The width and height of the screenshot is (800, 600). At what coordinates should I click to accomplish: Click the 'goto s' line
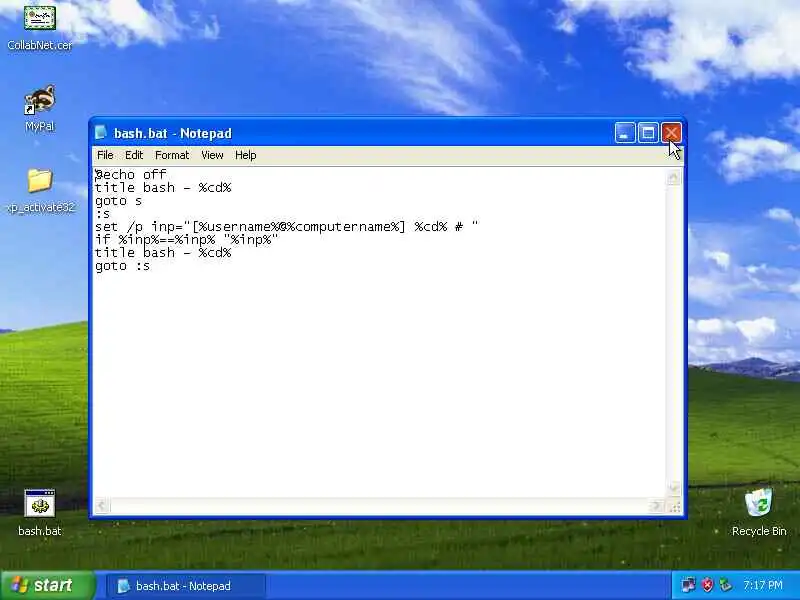[x=118, y=201]
